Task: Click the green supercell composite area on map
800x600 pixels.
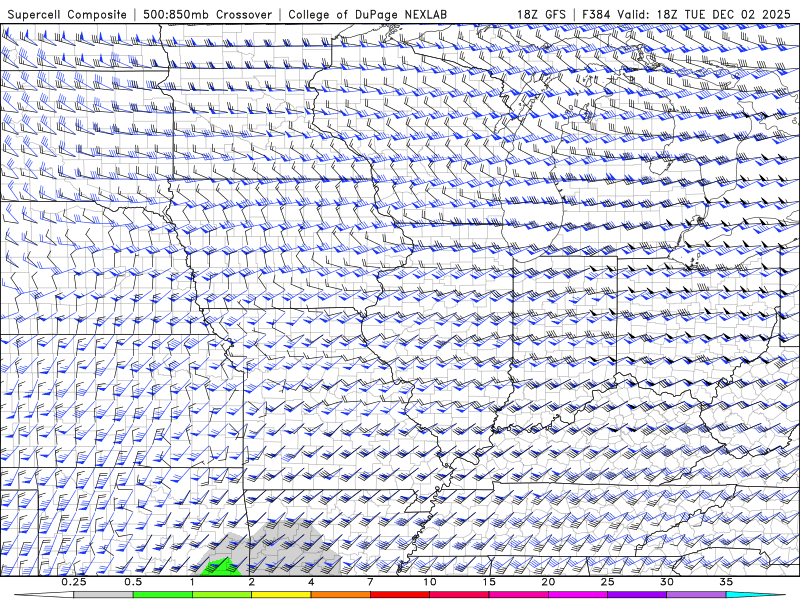Action: [221, 568]
